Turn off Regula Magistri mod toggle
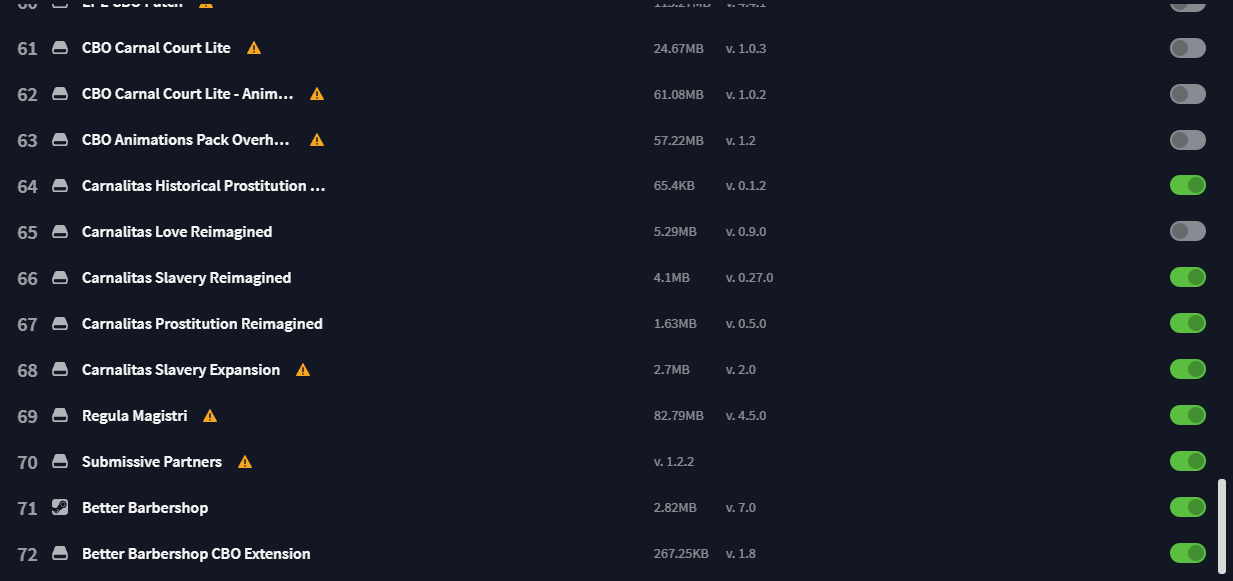The height and width of the screenshot is (581, 1233). (1188, 415)
